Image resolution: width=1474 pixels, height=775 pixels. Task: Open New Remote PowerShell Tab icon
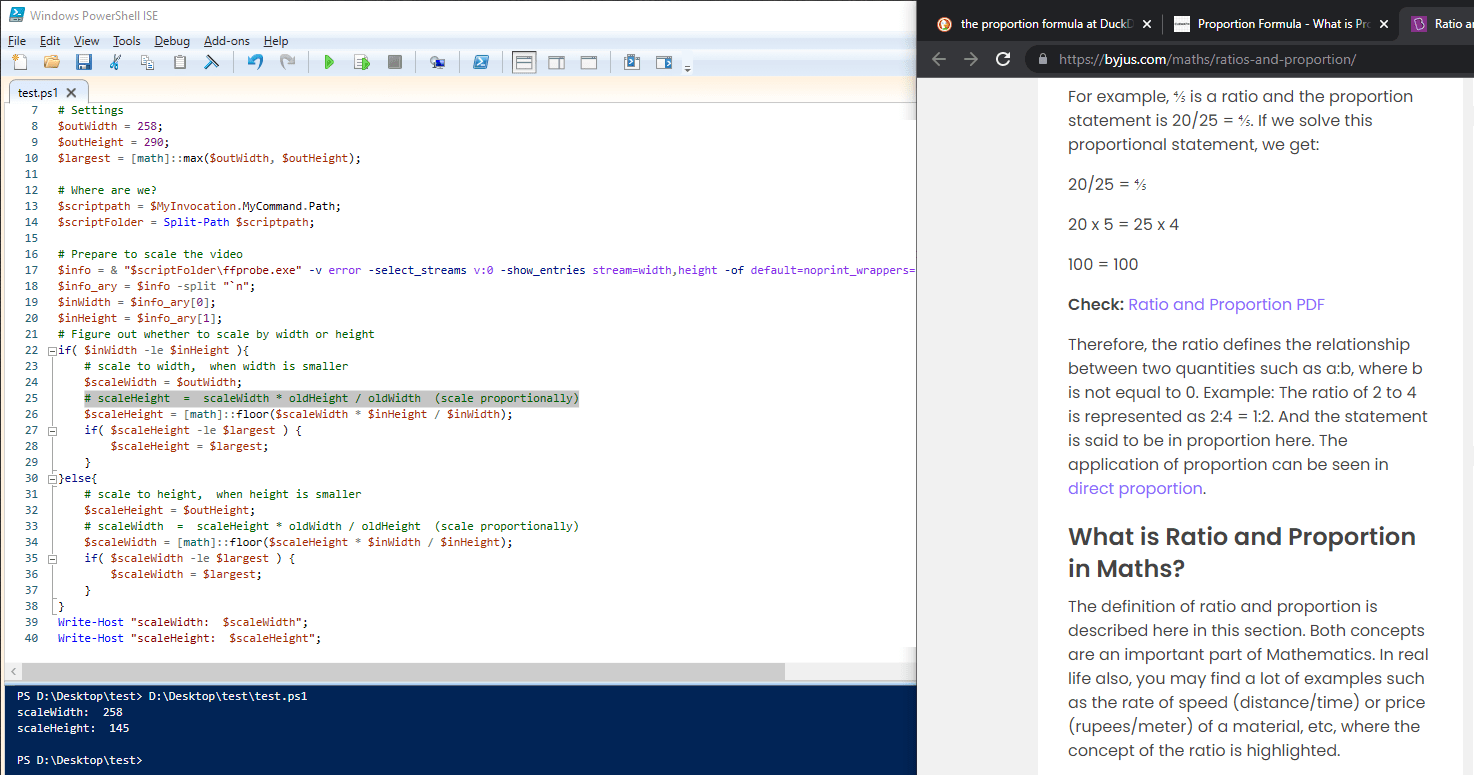click(x=437, y=62)
